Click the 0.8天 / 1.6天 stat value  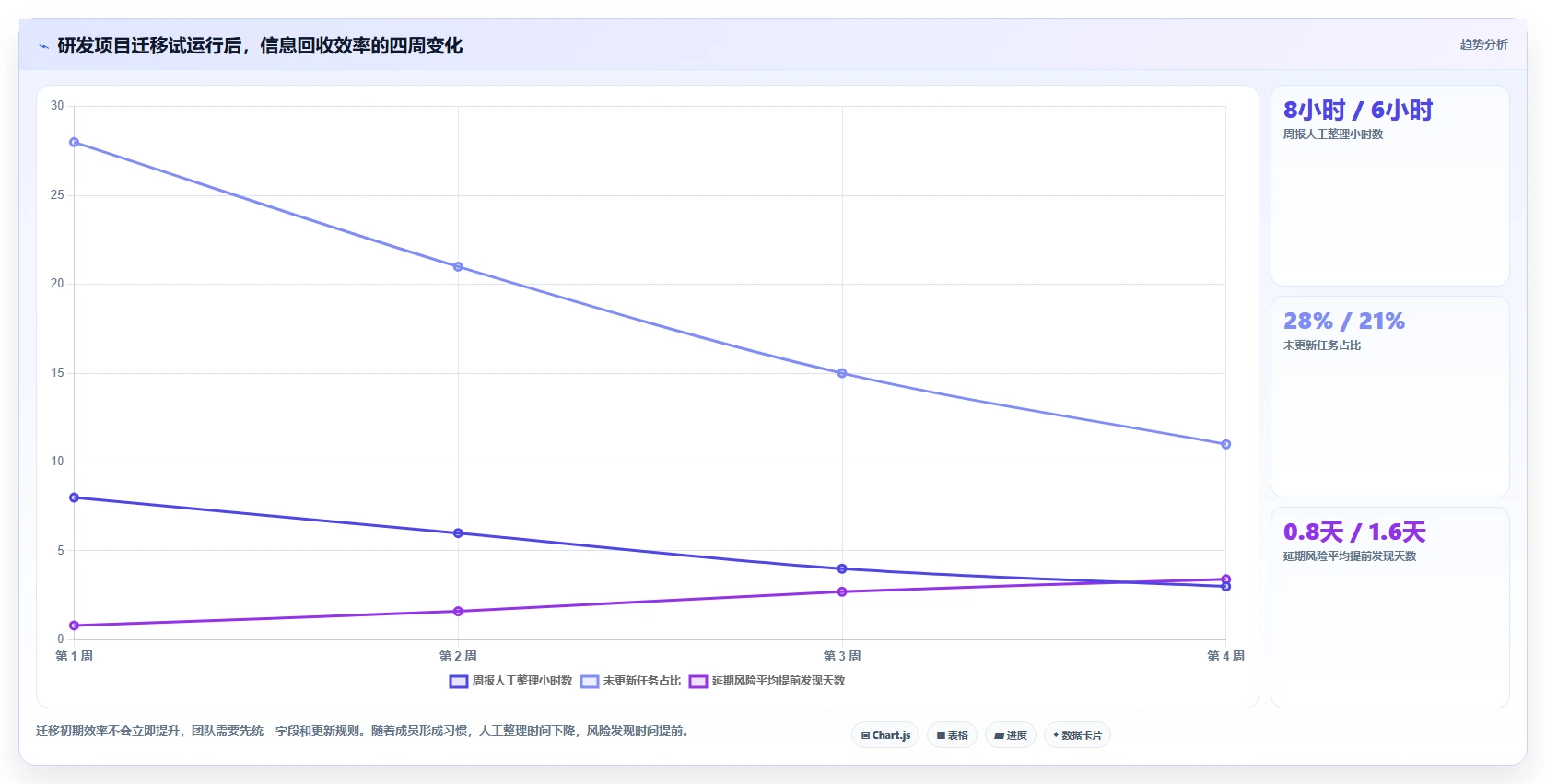[1354, 532]
